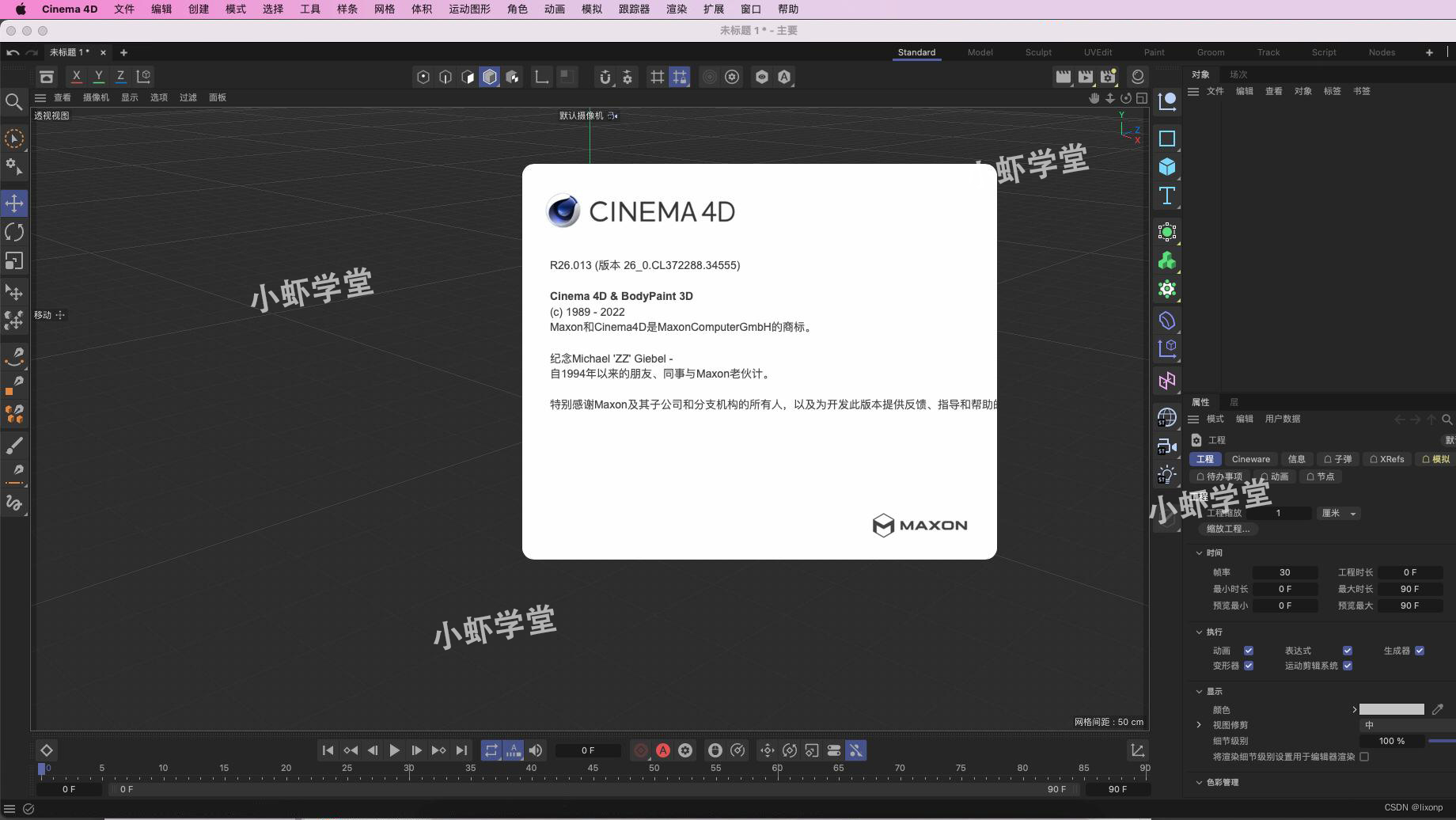Switch to the Sculpt layout tab
The height and width of the screenshot is (820, 1456).
(x=1038, y=52)
